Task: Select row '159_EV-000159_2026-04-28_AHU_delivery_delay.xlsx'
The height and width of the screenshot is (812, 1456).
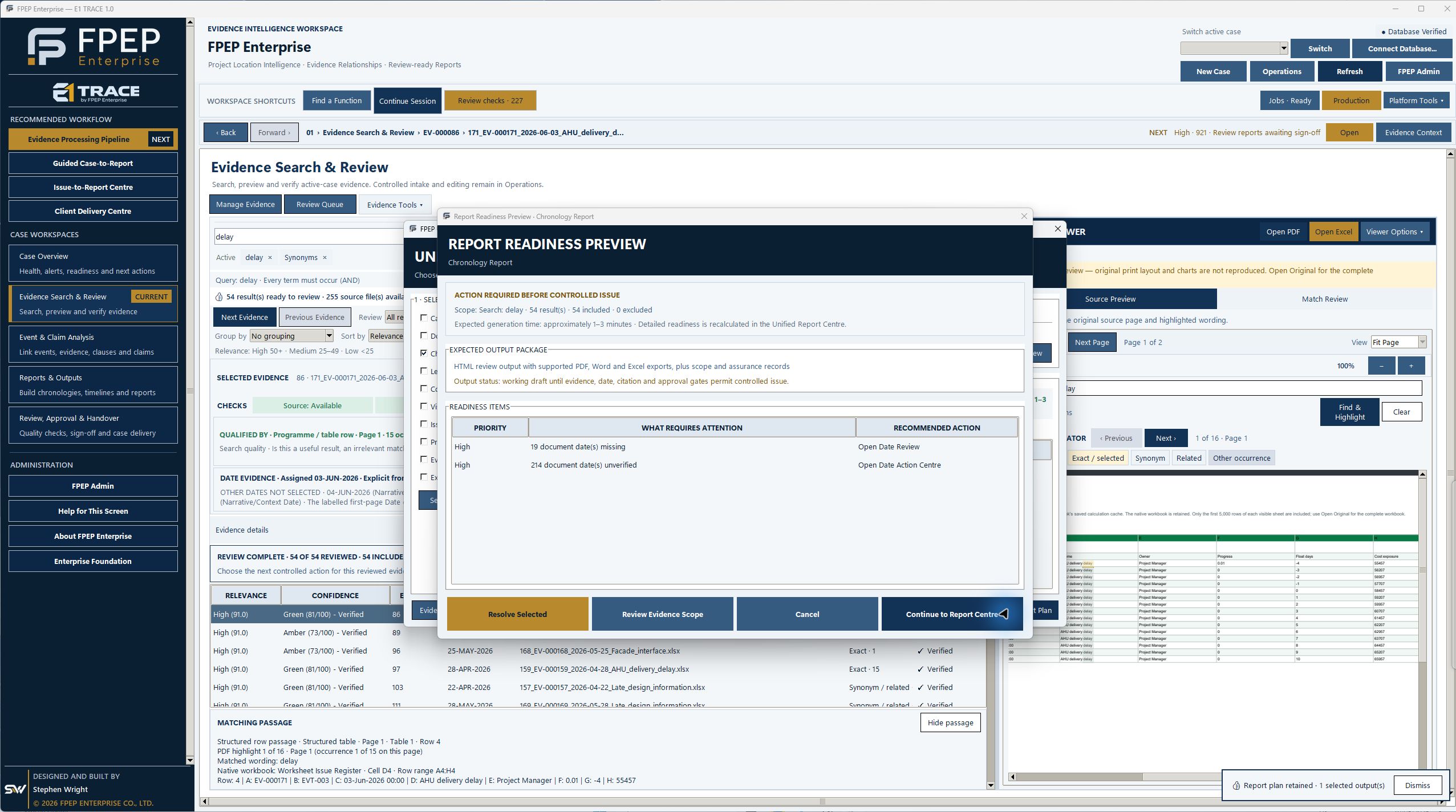Action: (x=598, y=669)
